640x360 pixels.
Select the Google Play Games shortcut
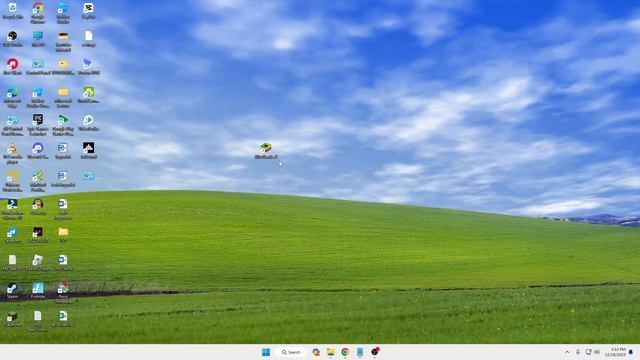pos(63,124)
